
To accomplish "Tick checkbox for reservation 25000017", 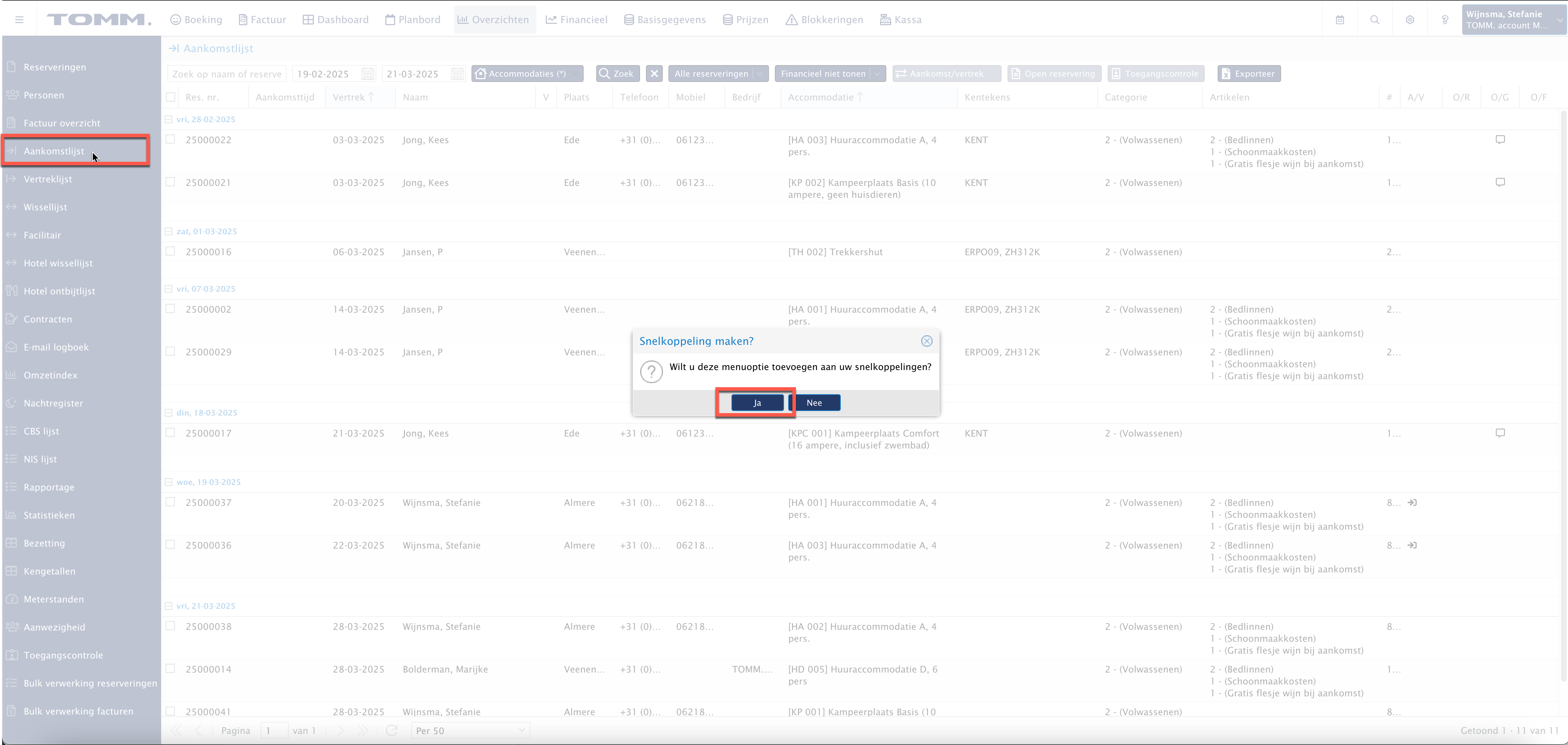I will (x=171, y=433).
